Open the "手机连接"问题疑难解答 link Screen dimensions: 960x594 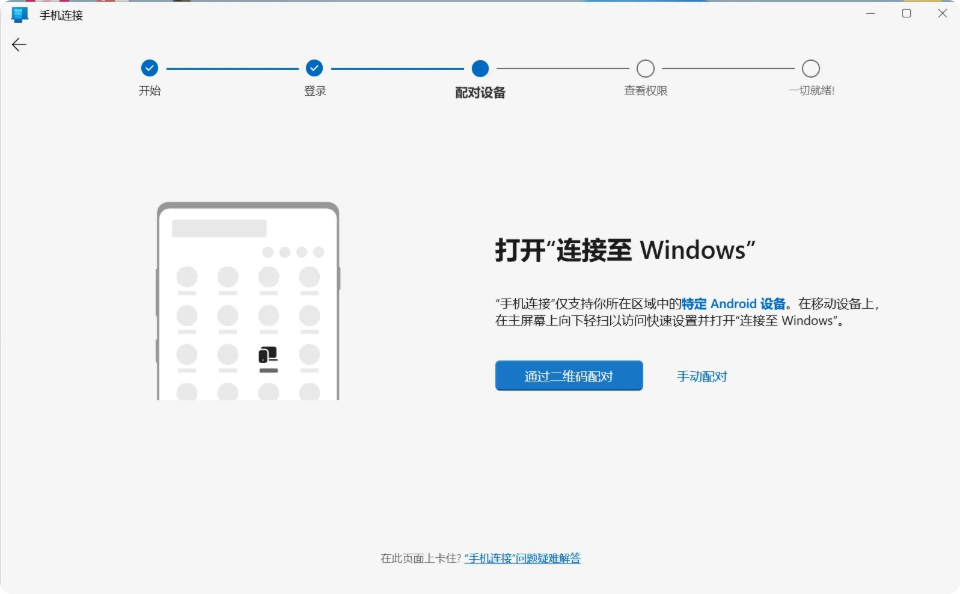pyautogui.click(x=522, y=558)
